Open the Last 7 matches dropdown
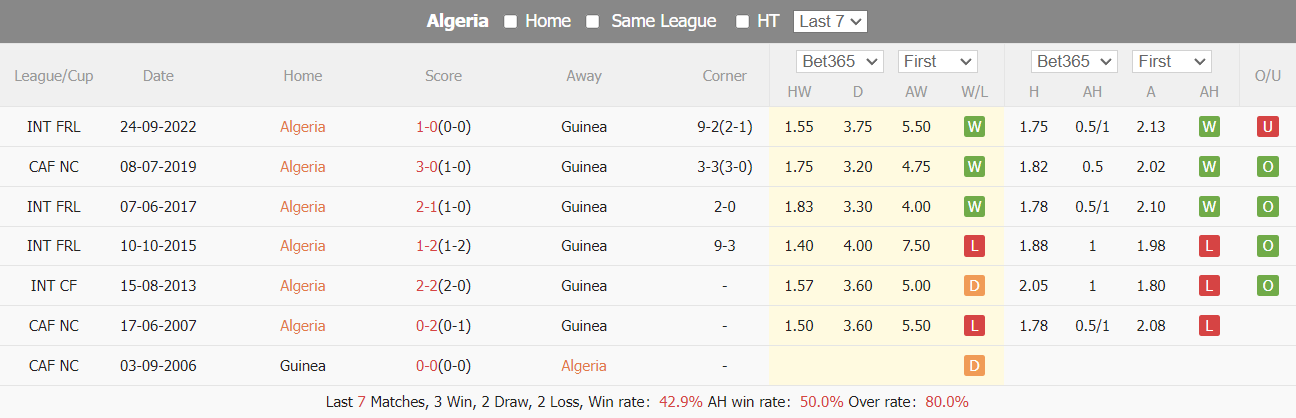This screenshot has height=418, width=1296. tap(830, 21)
